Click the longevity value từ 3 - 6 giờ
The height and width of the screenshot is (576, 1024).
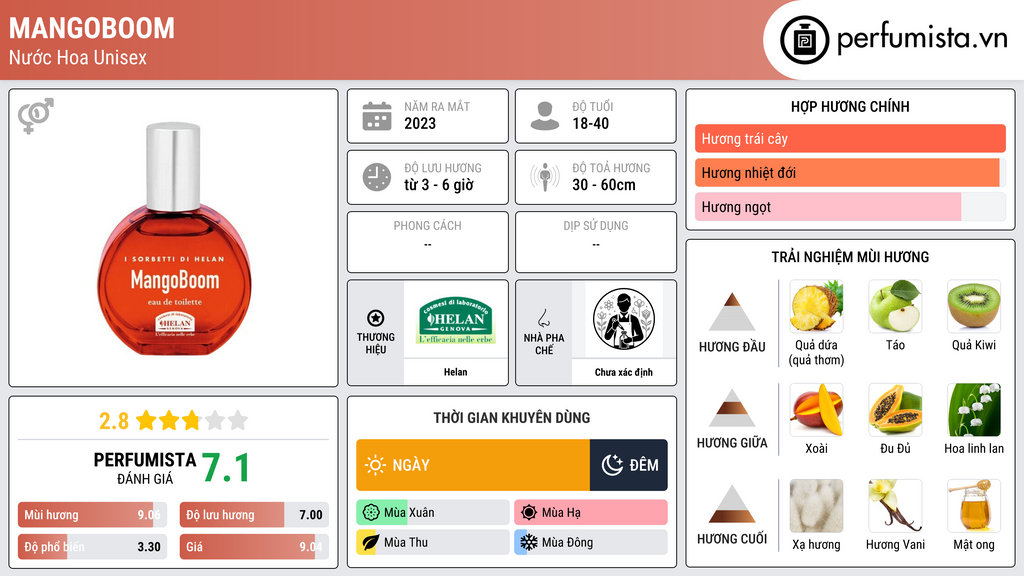(438, 185)
